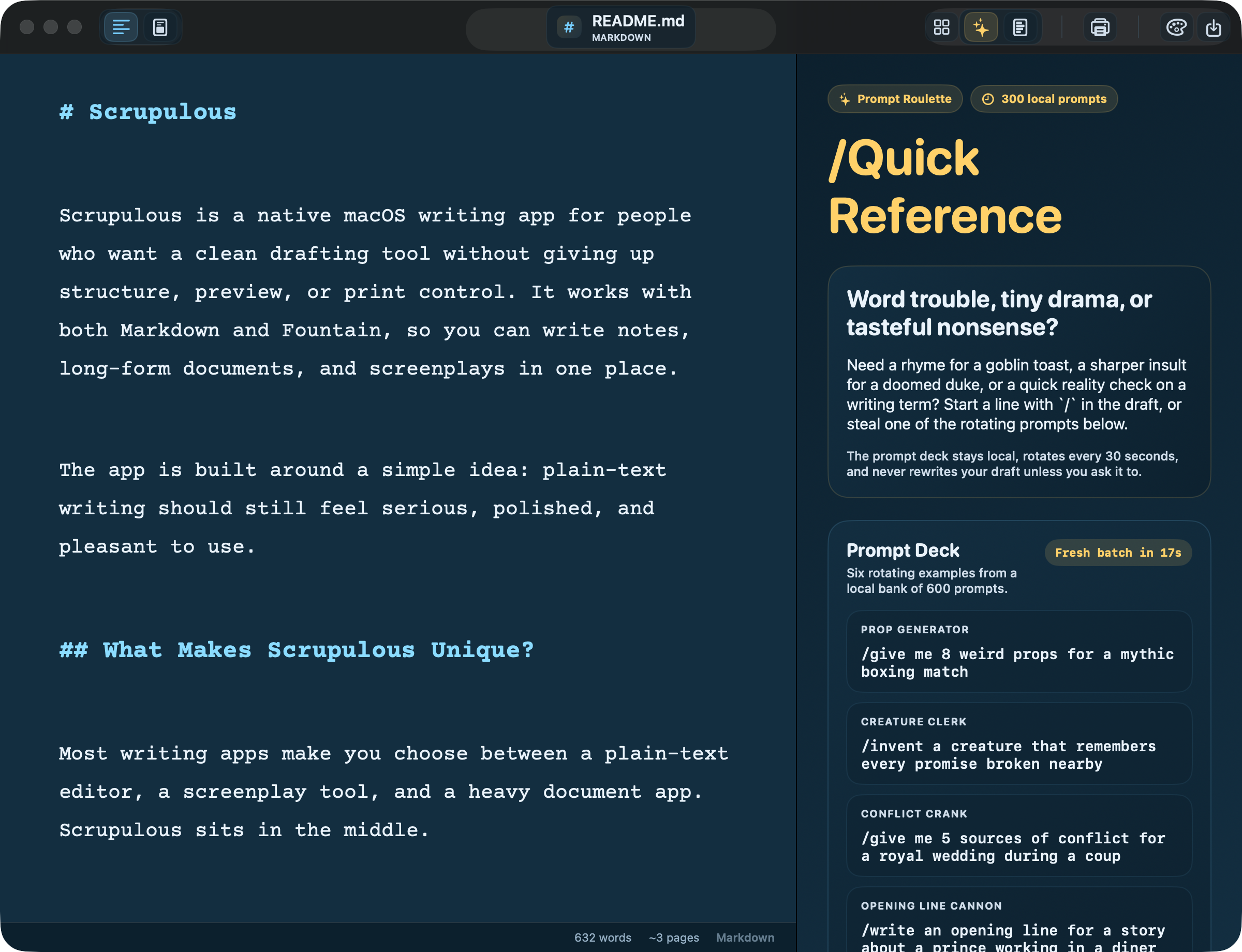Switch to the text editor view icon

[121, 27]
